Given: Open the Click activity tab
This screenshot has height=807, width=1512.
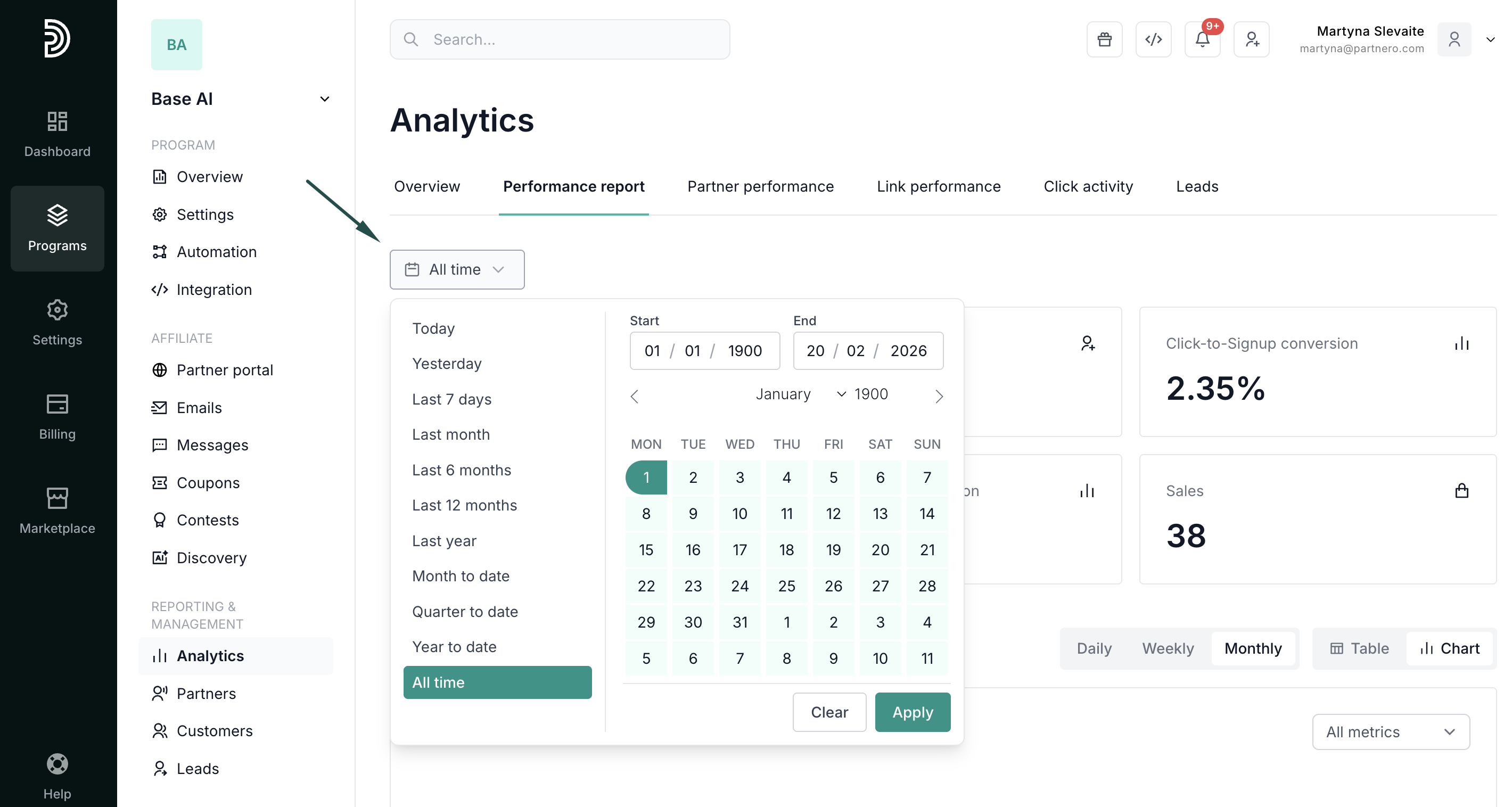Looking at the screenshot, I should tap(1088, 186).
